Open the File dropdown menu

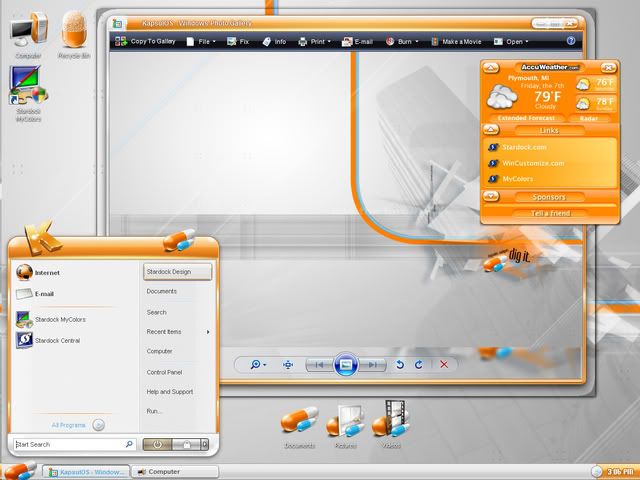206,42
